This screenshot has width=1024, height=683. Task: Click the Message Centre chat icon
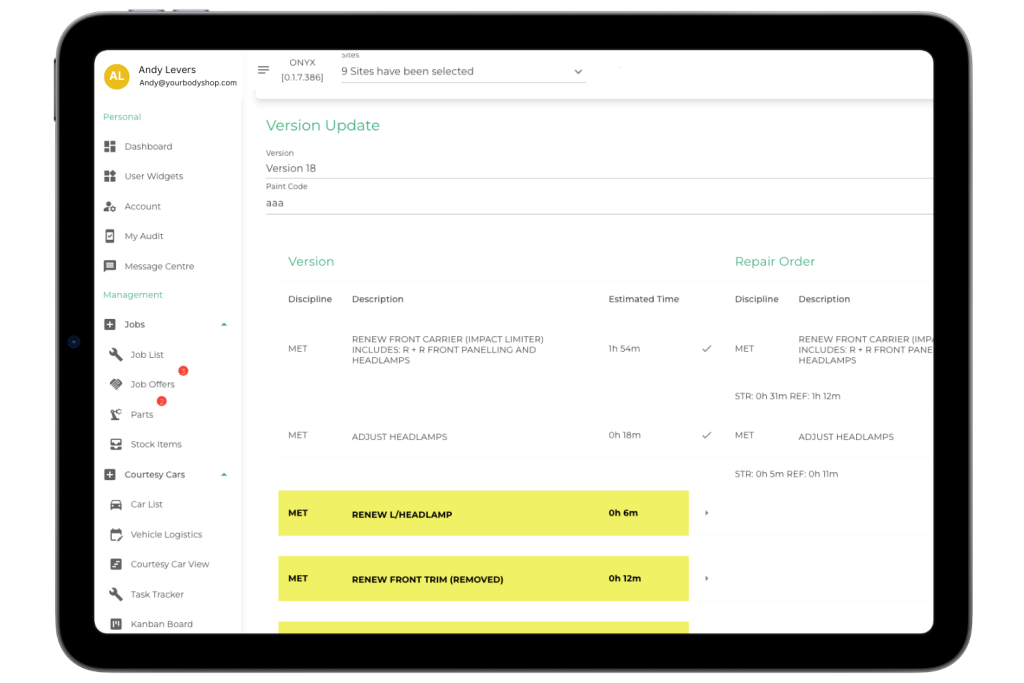[110, 266]
